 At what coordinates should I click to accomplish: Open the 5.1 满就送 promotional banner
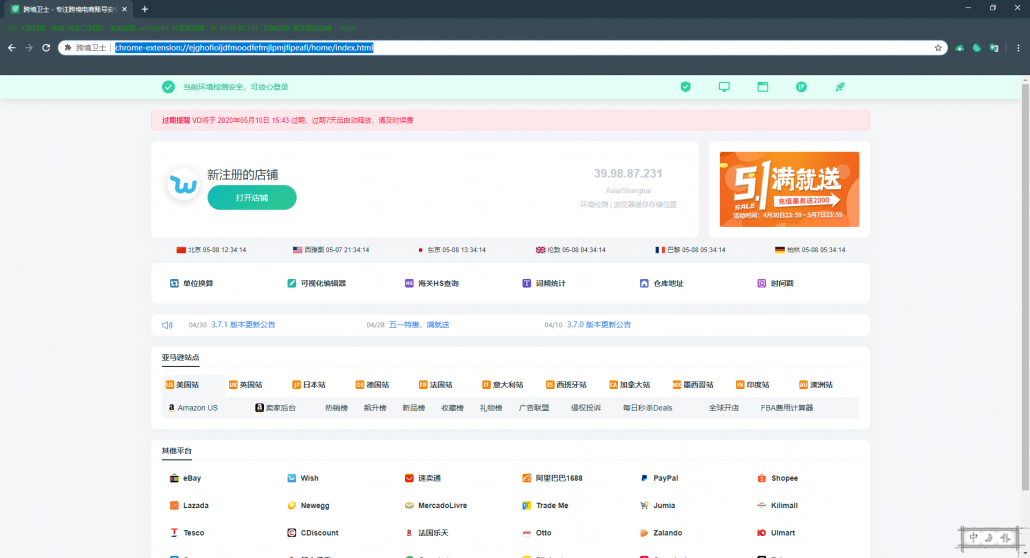[x=790, y=189]
